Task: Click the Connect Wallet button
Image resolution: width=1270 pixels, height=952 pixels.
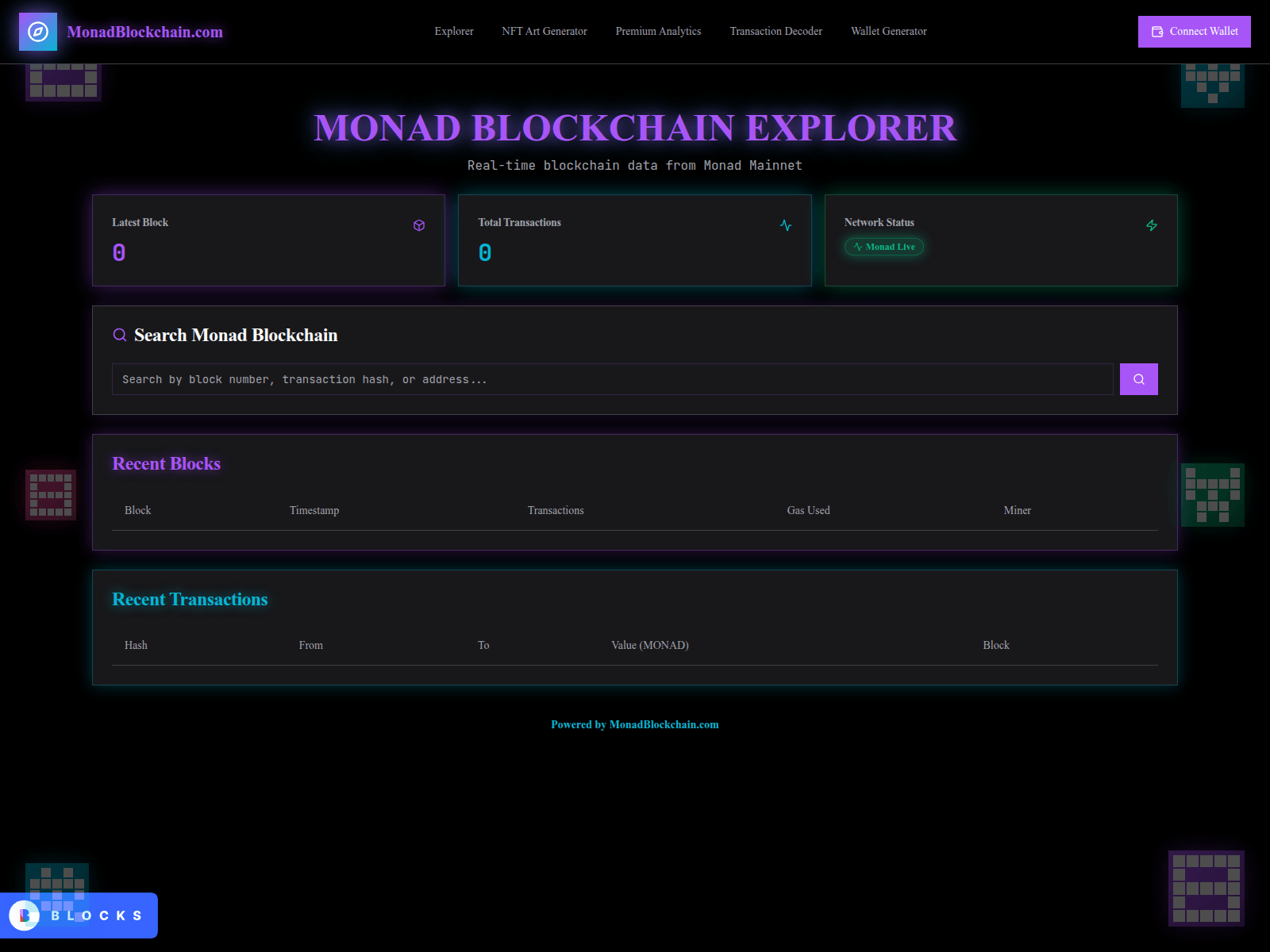Action: coord(1194,32)
